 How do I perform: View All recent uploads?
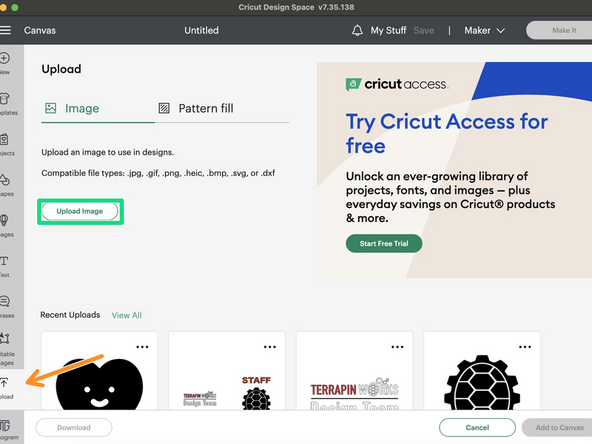point(126,315)
